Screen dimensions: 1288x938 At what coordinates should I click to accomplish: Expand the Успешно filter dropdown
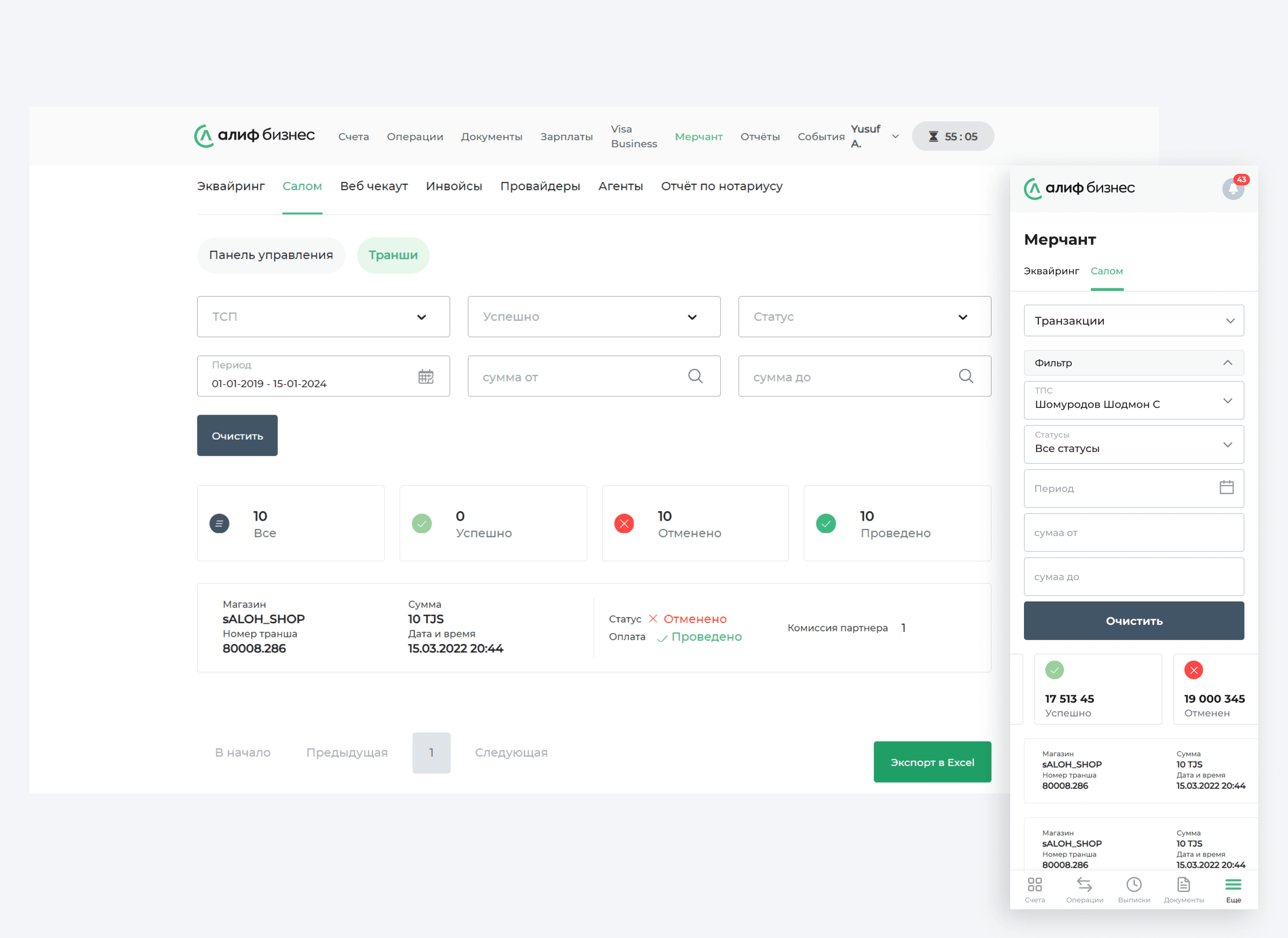pos(594,317)
